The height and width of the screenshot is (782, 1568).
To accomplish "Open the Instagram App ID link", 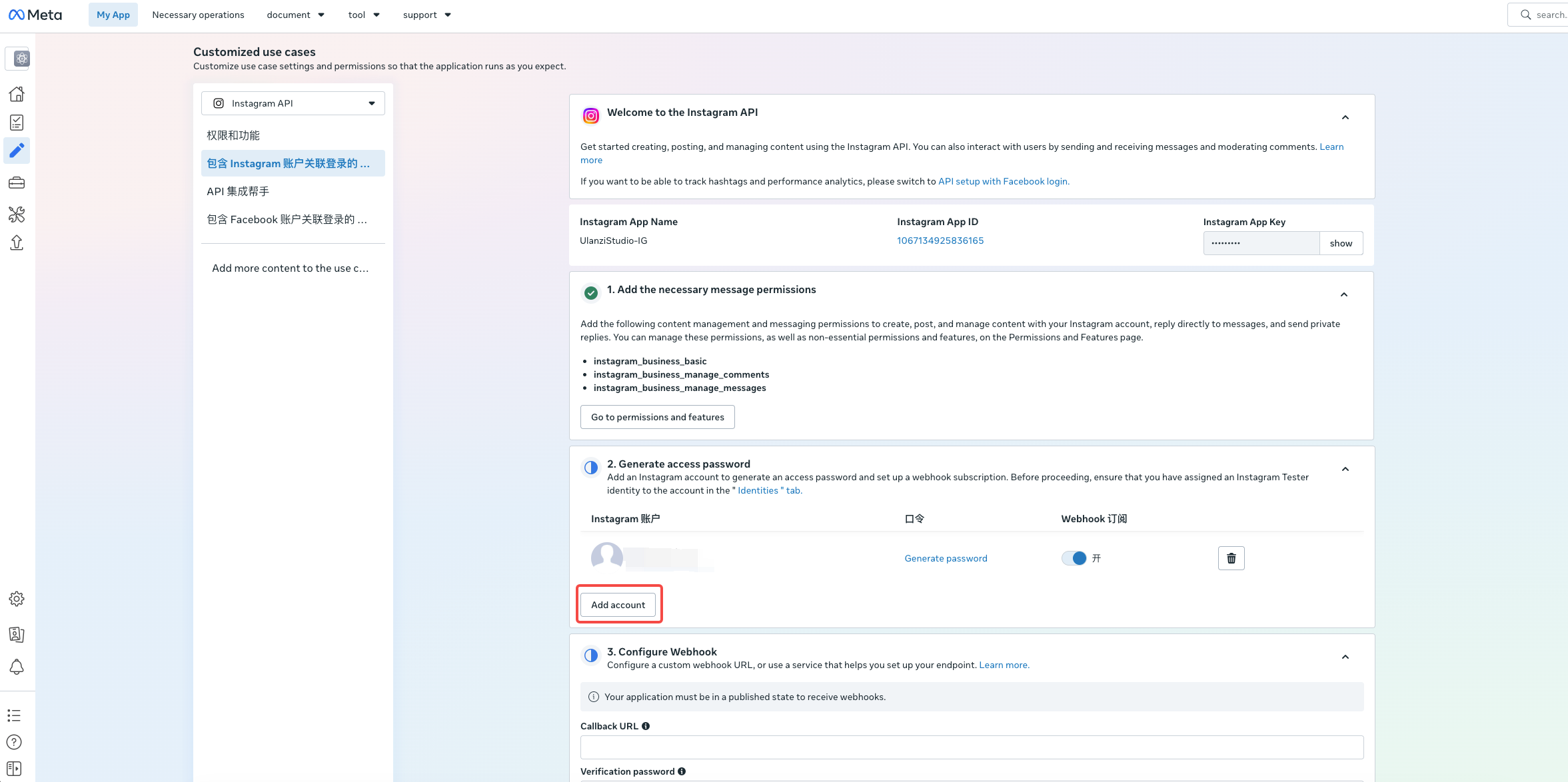I will 940,240.
